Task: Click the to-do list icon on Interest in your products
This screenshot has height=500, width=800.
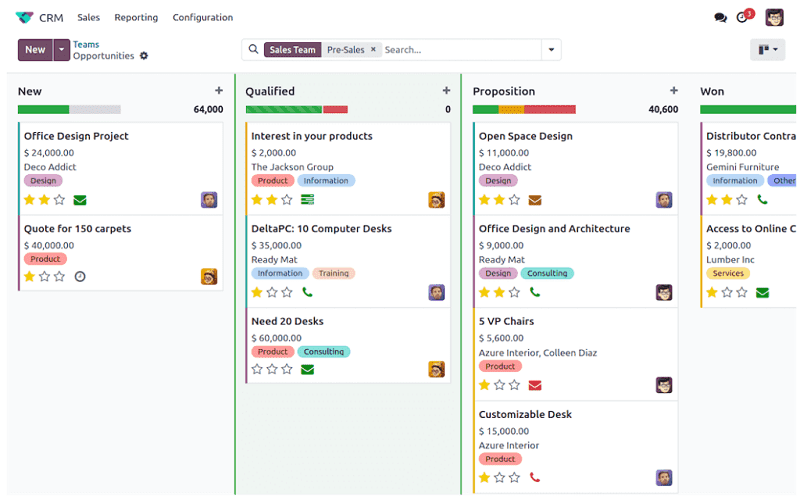Action: tap(308, 199)
